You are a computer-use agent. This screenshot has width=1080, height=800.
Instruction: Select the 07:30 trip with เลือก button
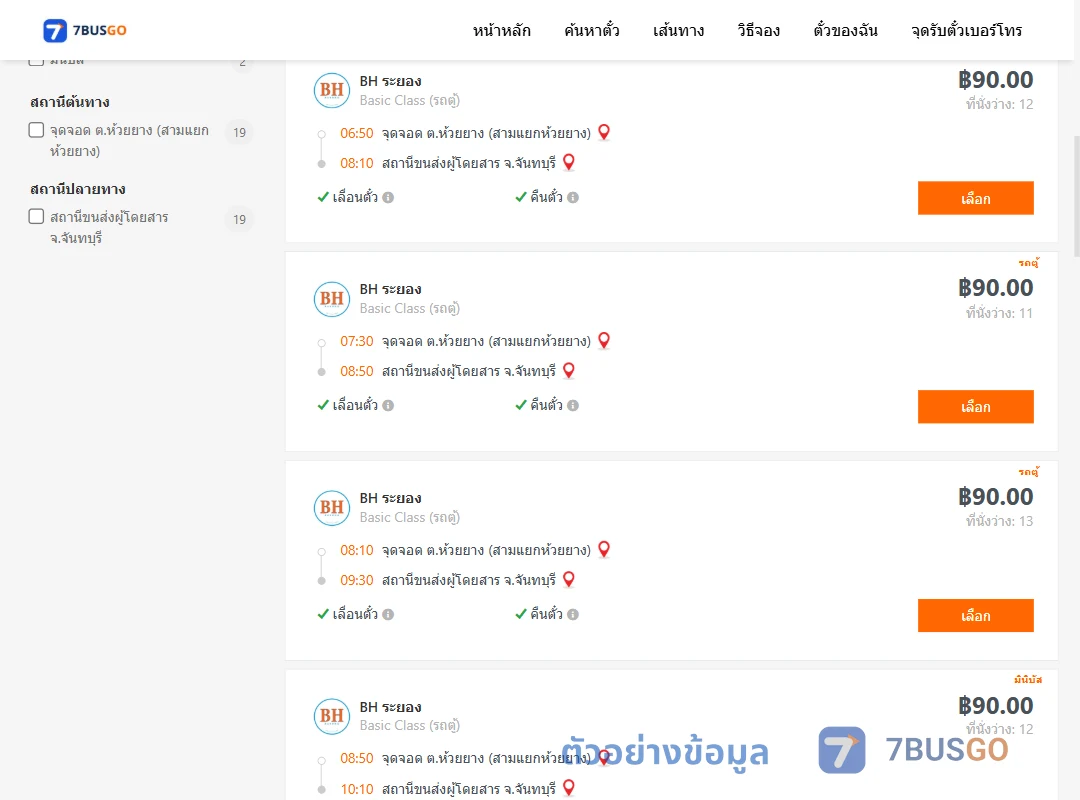pyautogui.click(x=975, y=407)
